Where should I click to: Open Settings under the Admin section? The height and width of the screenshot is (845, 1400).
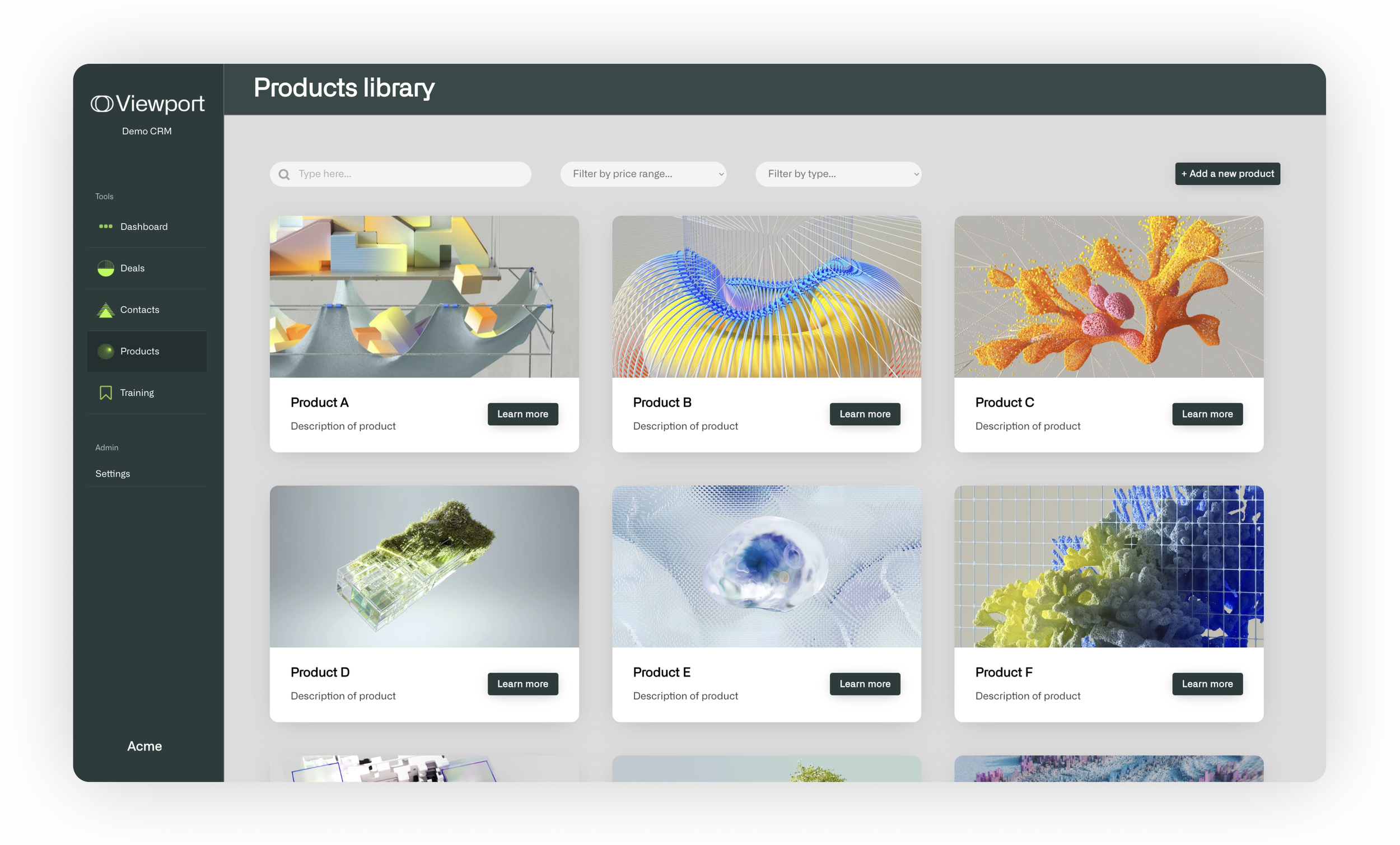pyautogui.click(x=113, y=473)
